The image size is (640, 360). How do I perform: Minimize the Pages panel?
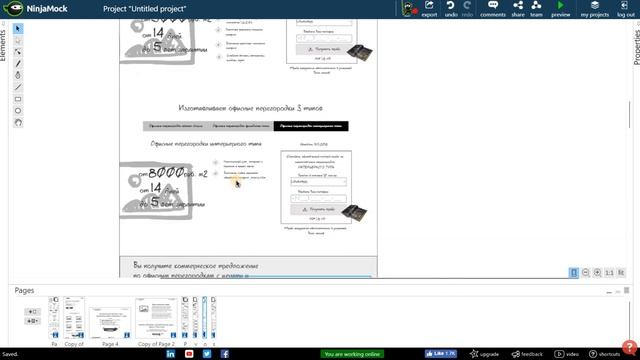point(609,292)
